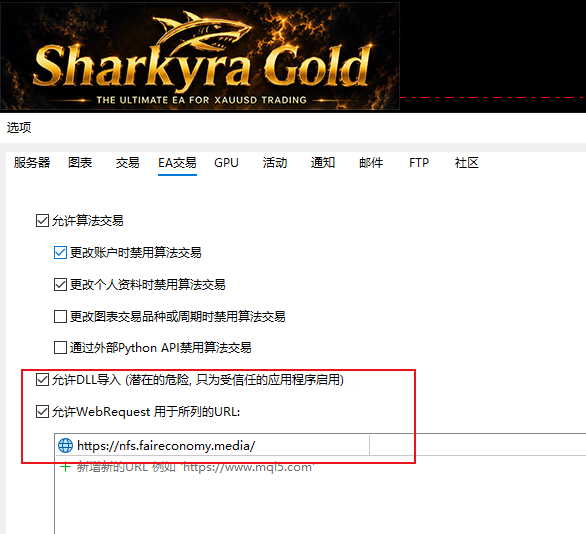
Task: Open the GPU tab
Action: coord(226,163)
